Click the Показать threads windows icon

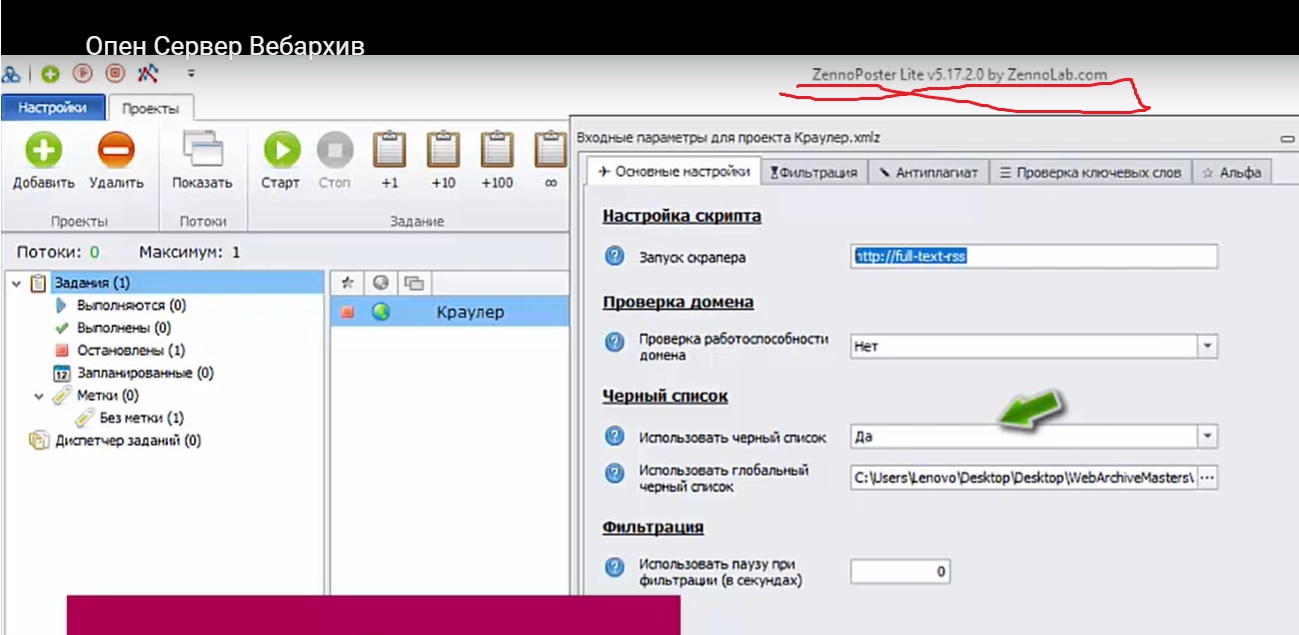tap(202, 150)
